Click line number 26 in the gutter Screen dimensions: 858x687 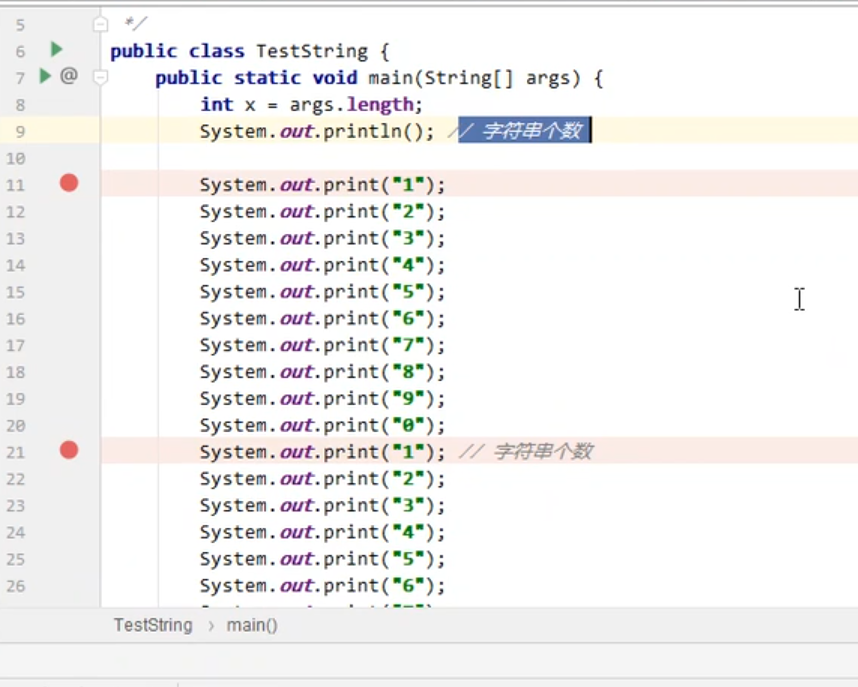(15, 586)
